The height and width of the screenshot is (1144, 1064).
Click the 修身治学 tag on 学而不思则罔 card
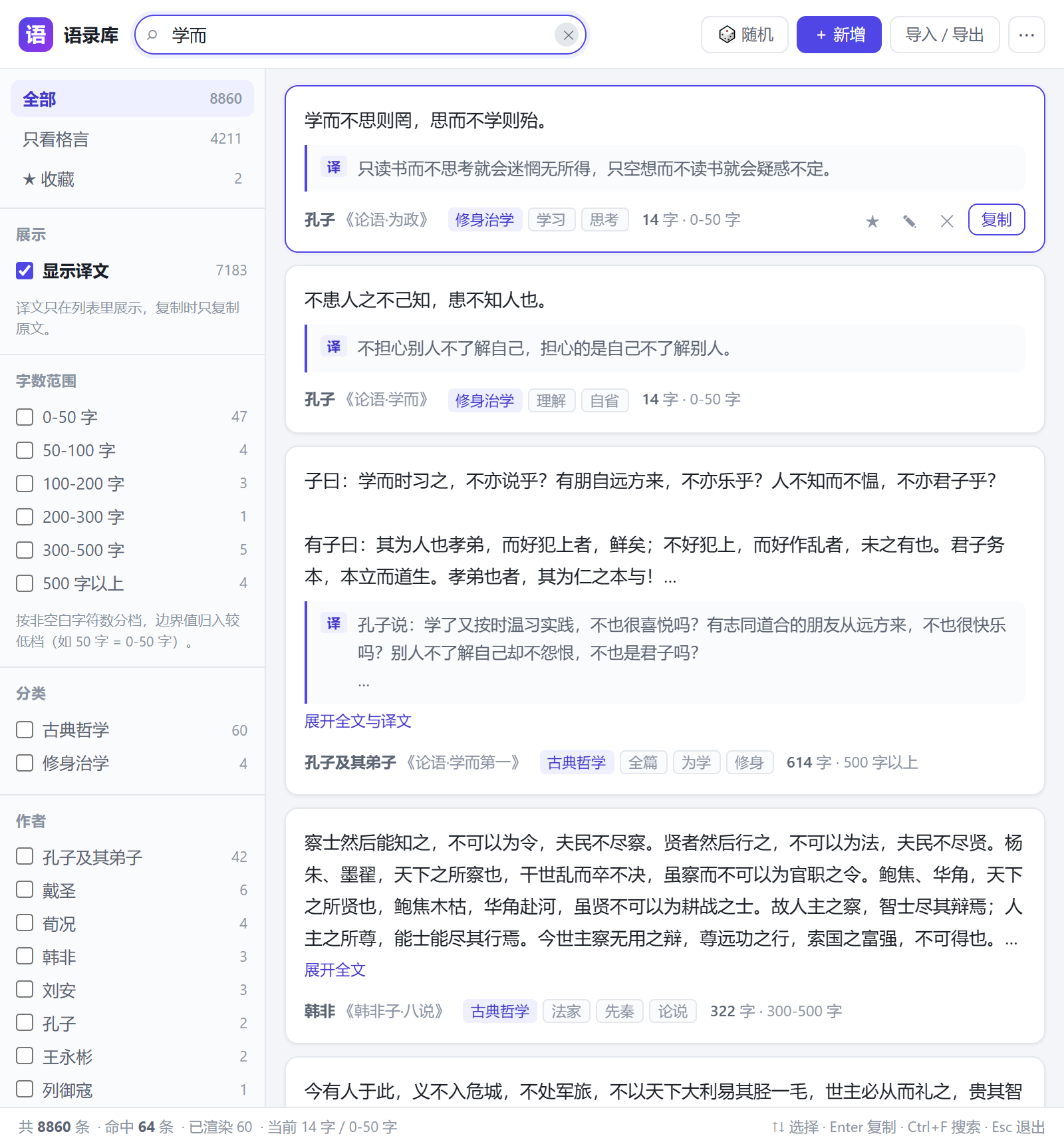(485, 219)
